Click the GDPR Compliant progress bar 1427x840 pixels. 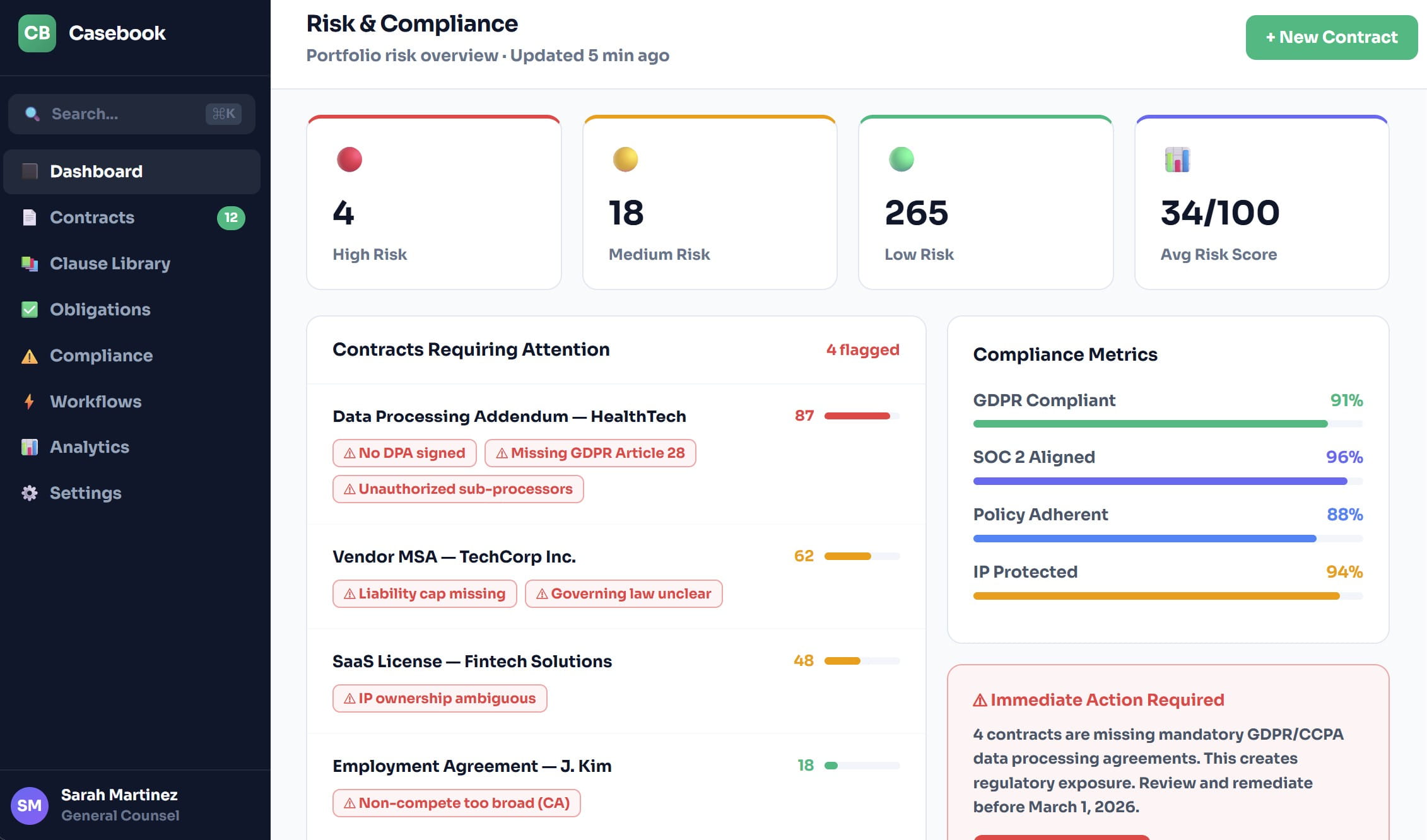pos(1167,424)
